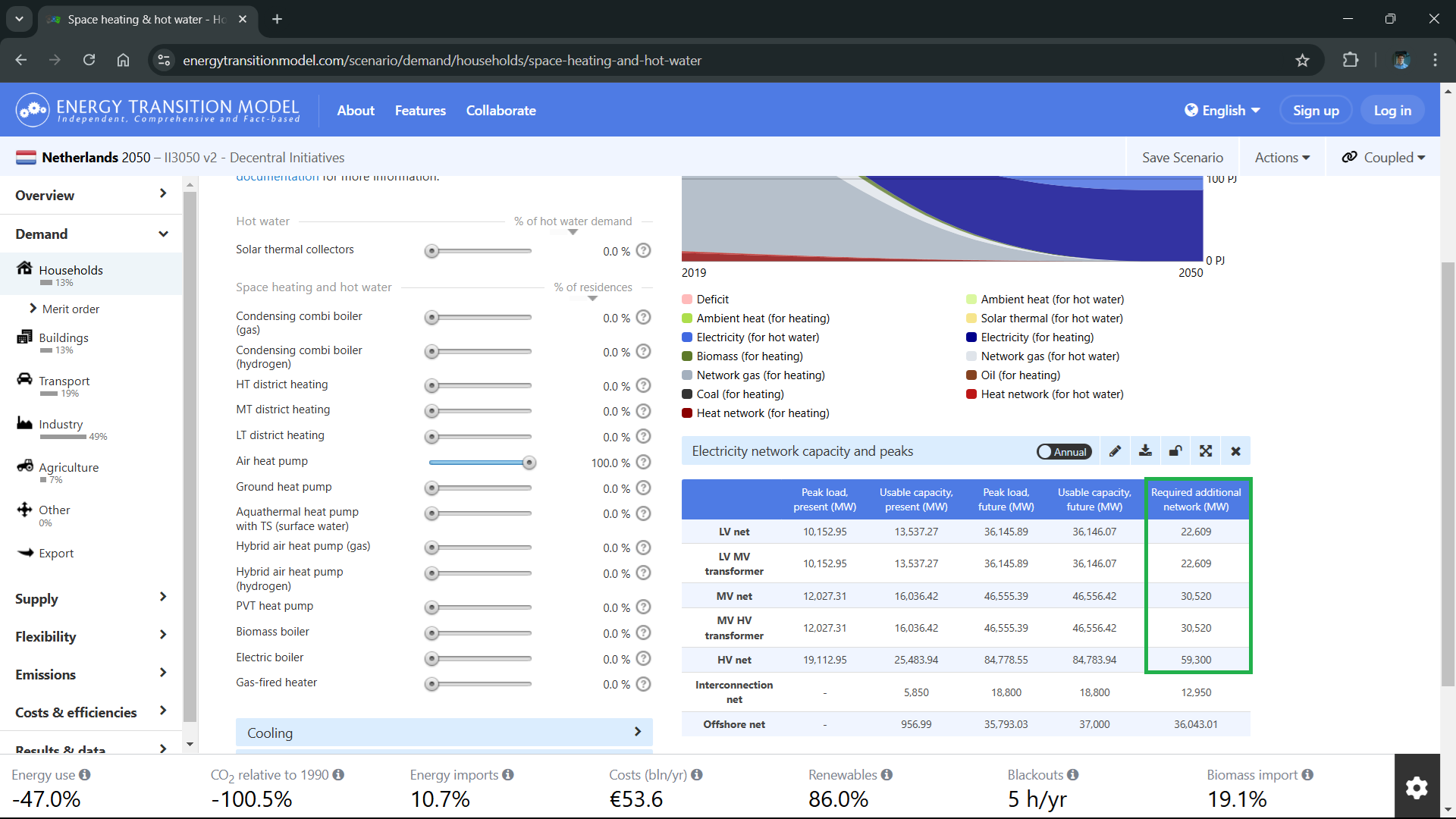Open browser extensions puzzle icon
The width and height of the screenshot is (1456, 819).
point(1351,61)
